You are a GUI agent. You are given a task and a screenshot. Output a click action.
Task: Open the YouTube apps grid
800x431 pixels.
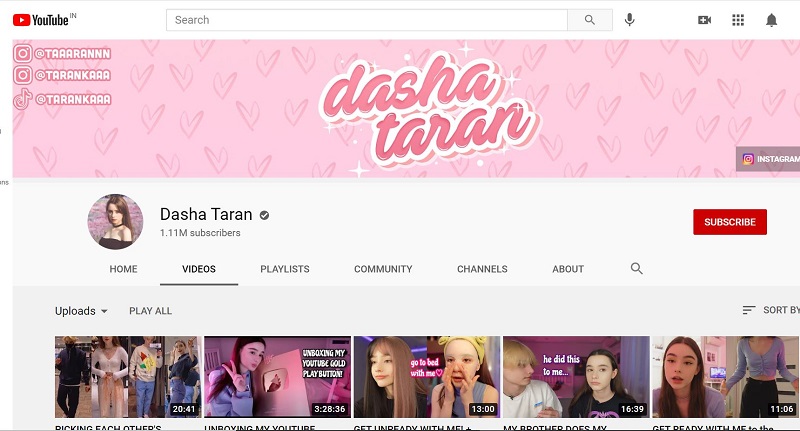coord(738,20)
